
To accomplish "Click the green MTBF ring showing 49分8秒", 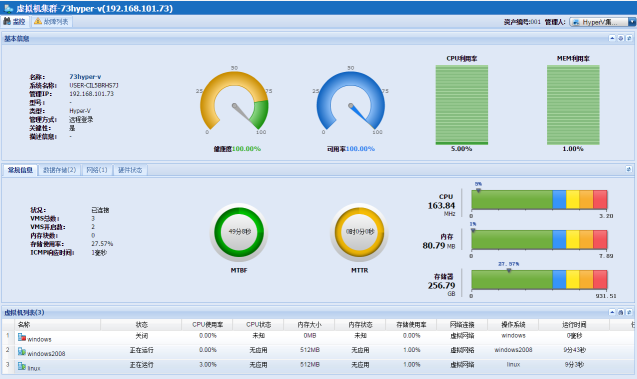I will (x=239, y=232).
